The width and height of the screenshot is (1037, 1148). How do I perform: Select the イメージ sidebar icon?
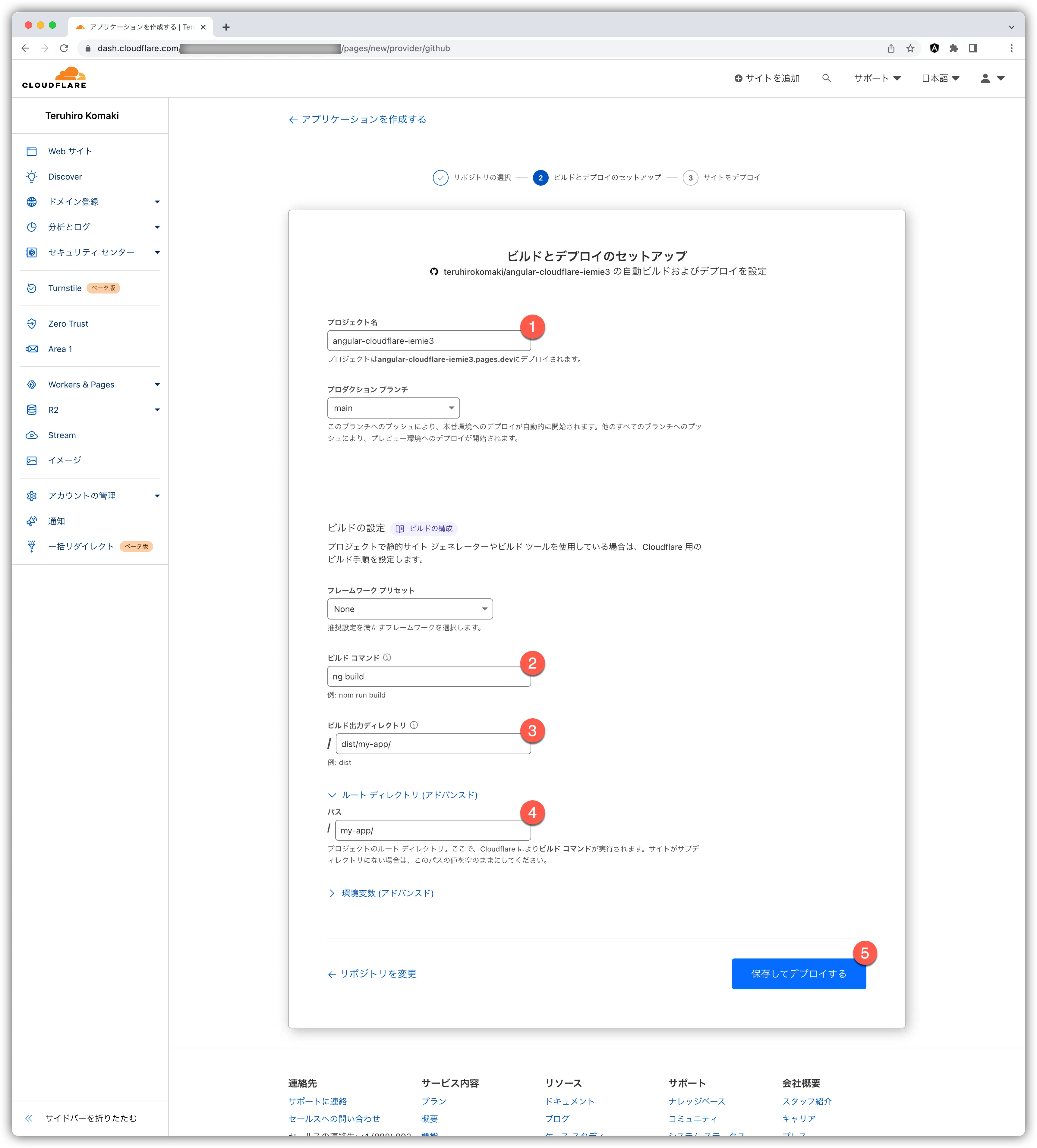tap(32, 460)
